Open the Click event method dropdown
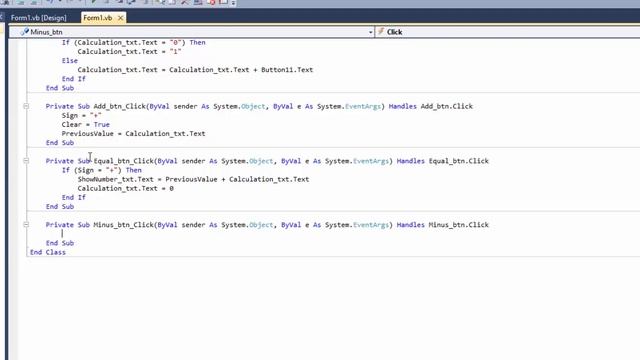 pyautogui.click(x=507, y=32)
